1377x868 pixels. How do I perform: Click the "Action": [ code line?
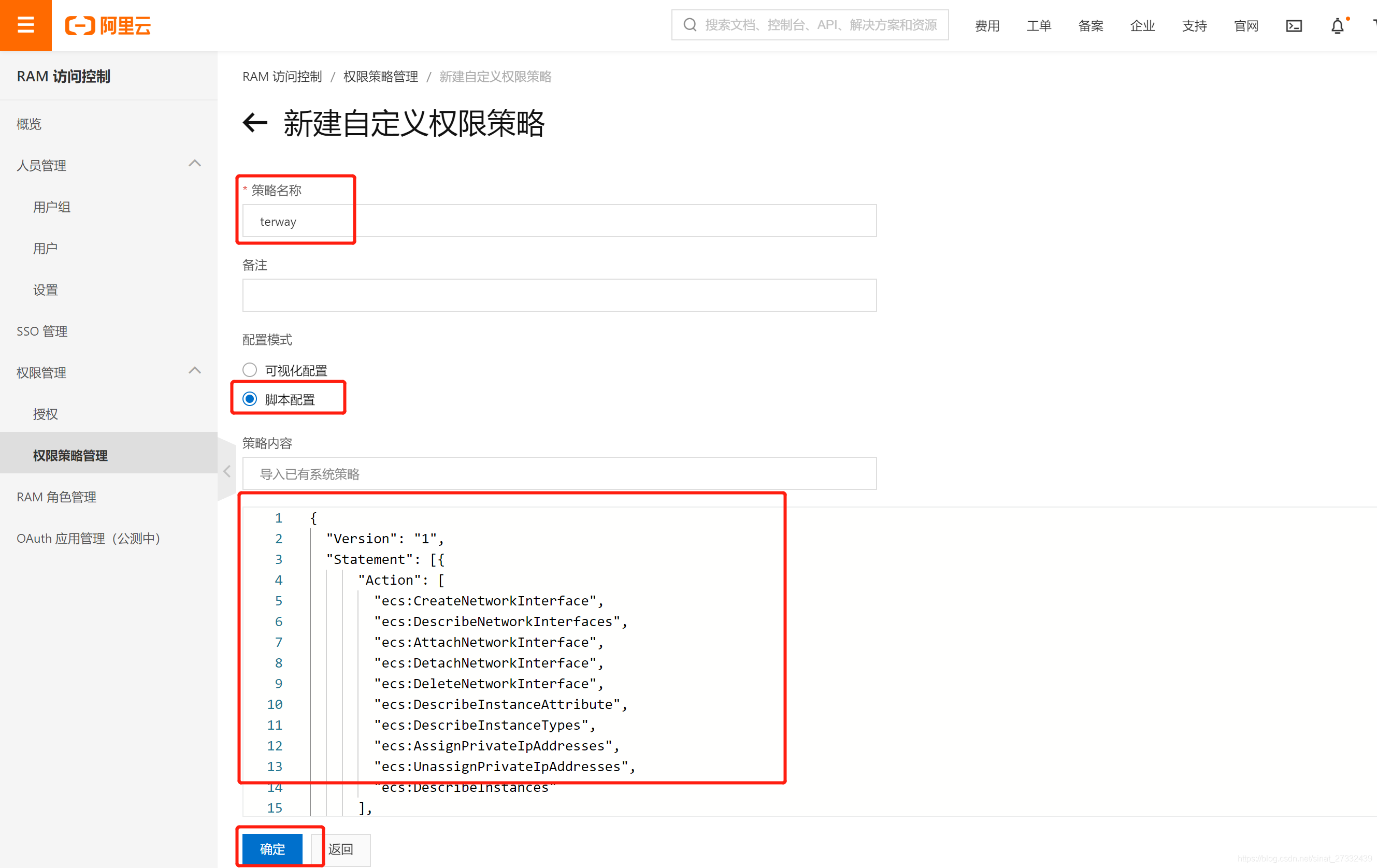[401, 580]
